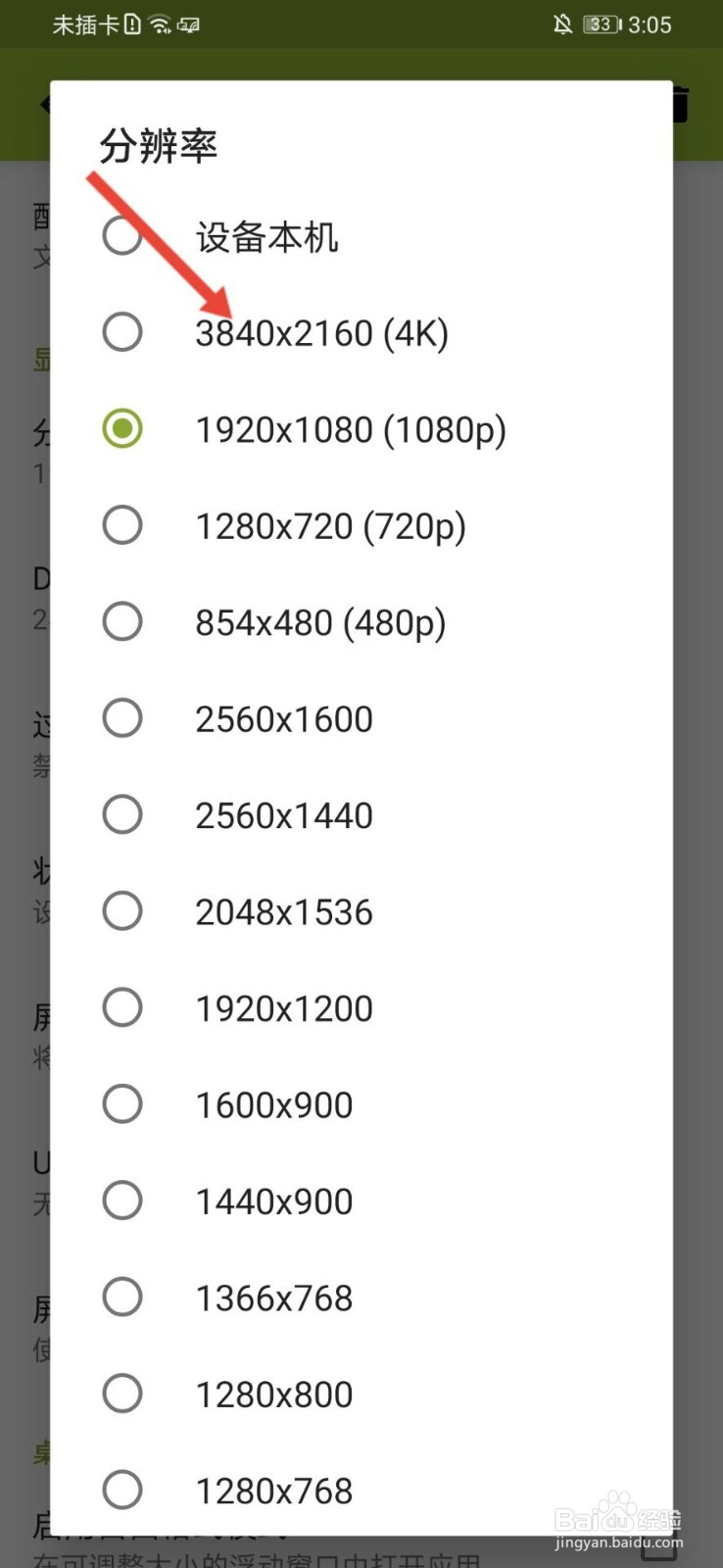Pick the 1280x720 (720p) option
This screenshot has width=723, height=1568.
361,525
